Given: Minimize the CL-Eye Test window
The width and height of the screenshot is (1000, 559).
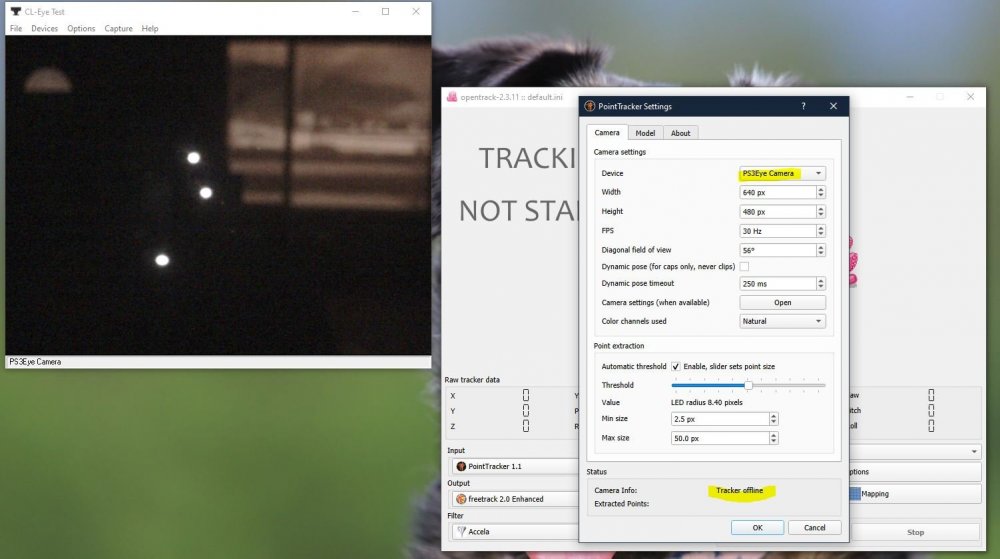Looking at the screenshot, I should (x=356, y=11).
